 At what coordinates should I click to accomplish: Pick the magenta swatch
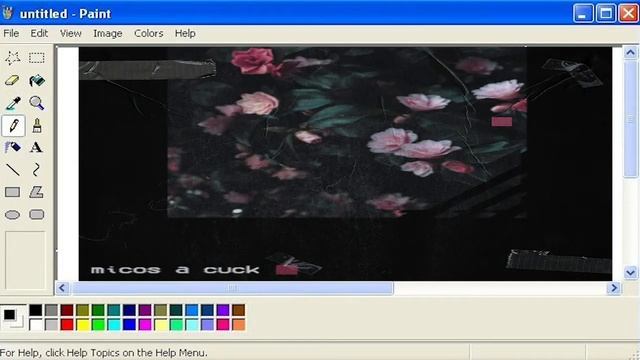point(145,324)
